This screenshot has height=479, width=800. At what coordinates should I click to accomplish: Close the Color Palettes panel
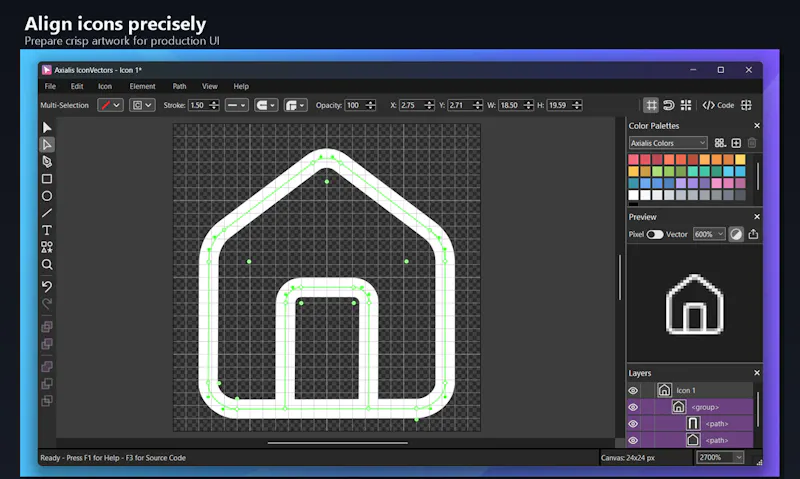pos(757,125)
